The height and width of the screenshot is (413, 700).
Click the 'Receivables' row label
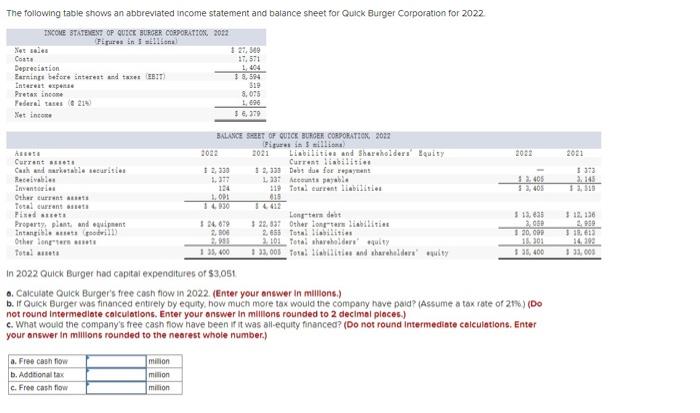[35, 179]
